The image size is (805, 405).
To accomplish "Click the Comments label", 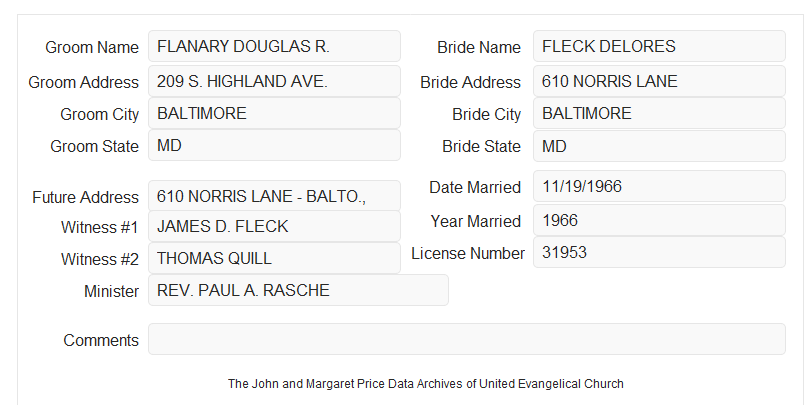I will click(101, 340).
